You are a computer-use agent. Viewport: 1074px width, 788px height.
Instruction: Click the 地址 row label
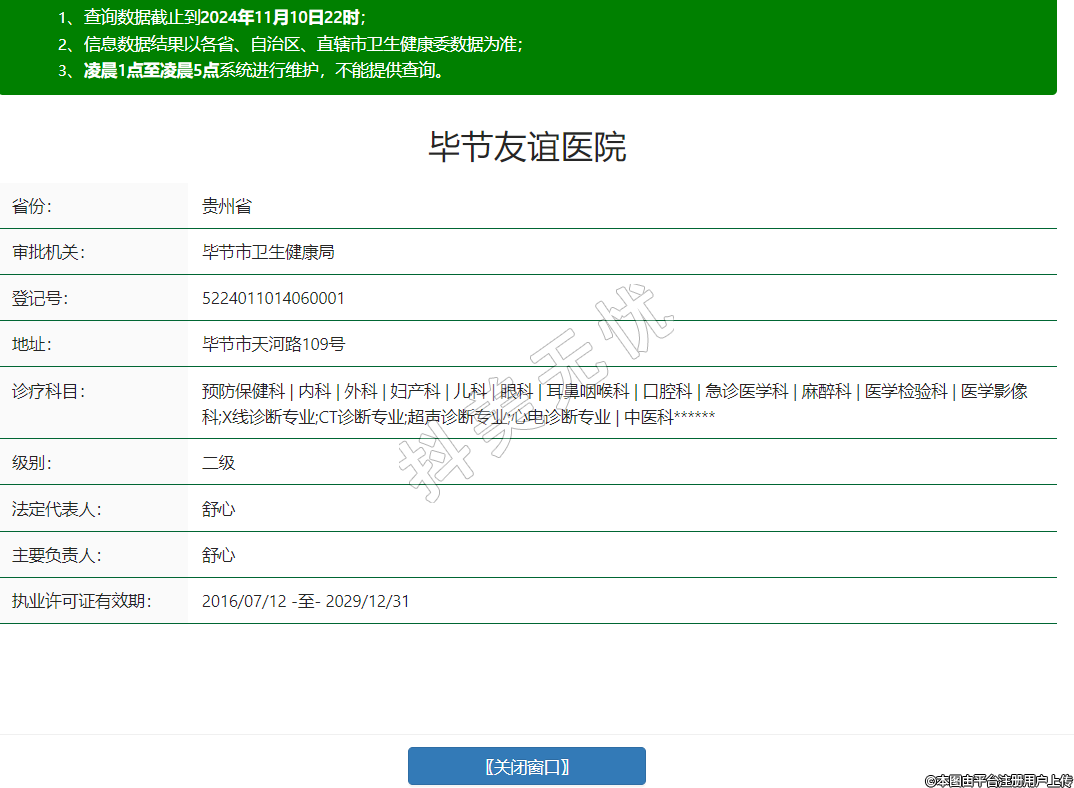point(31,344)
